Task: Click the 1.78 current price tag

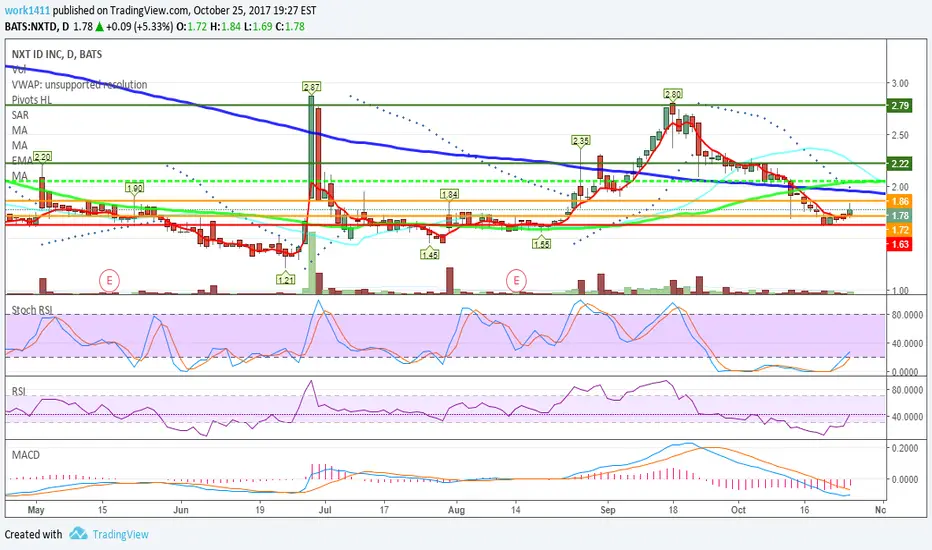Action: [899, 215]
